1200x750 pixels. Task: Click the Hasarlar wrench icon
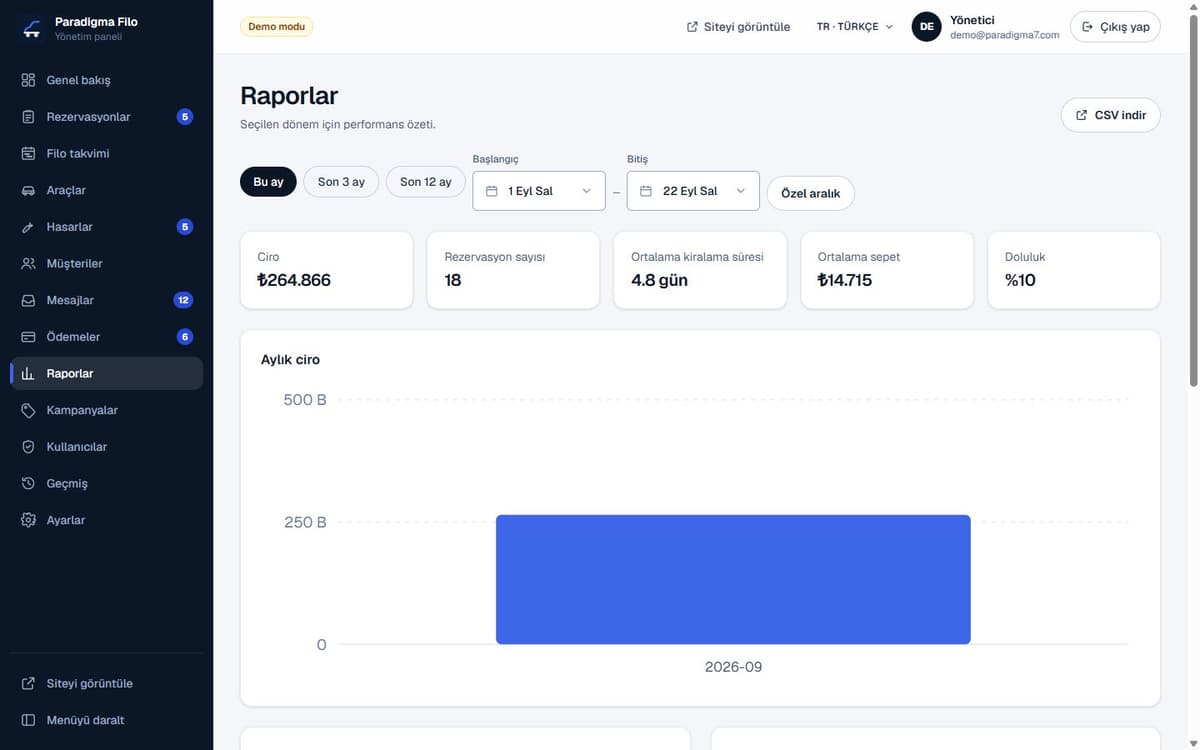click(28, 227)
